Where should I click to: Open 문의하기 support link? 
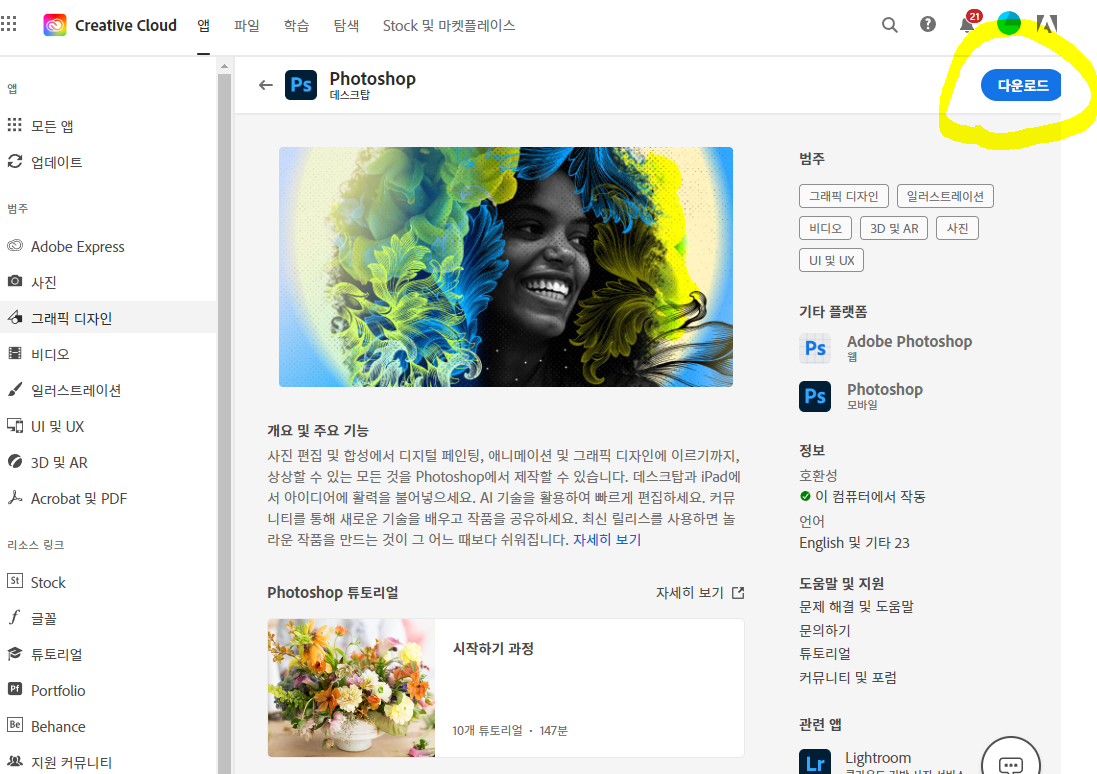(x=825, y=631)
